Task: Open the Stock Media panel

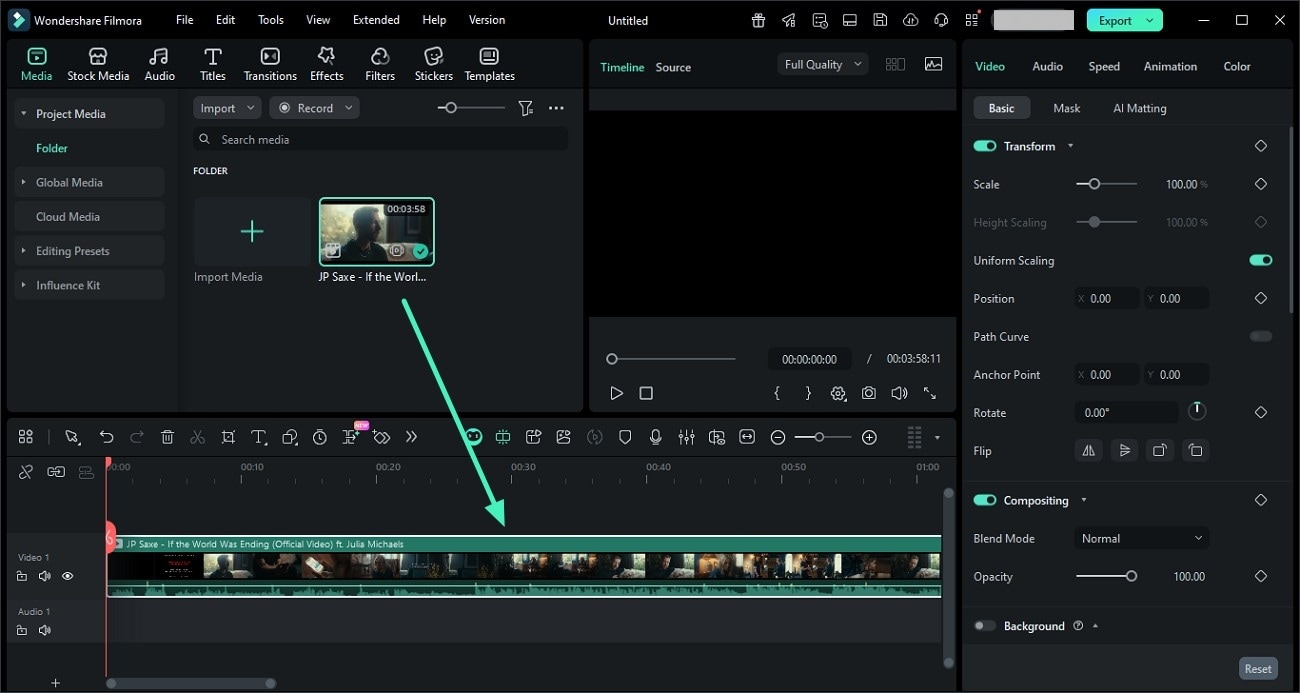Action: (x=98, y=62)
